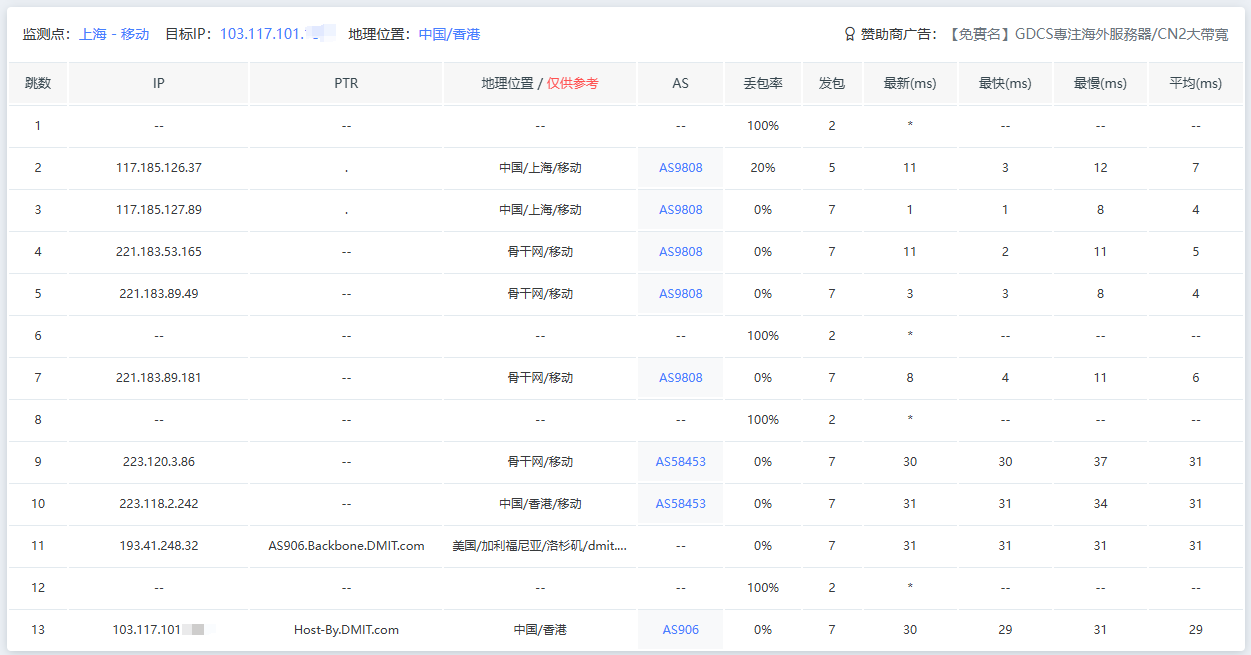Select IP address 117.185.127.89
Screen dimensions: 1251x655
click(159, 210)
